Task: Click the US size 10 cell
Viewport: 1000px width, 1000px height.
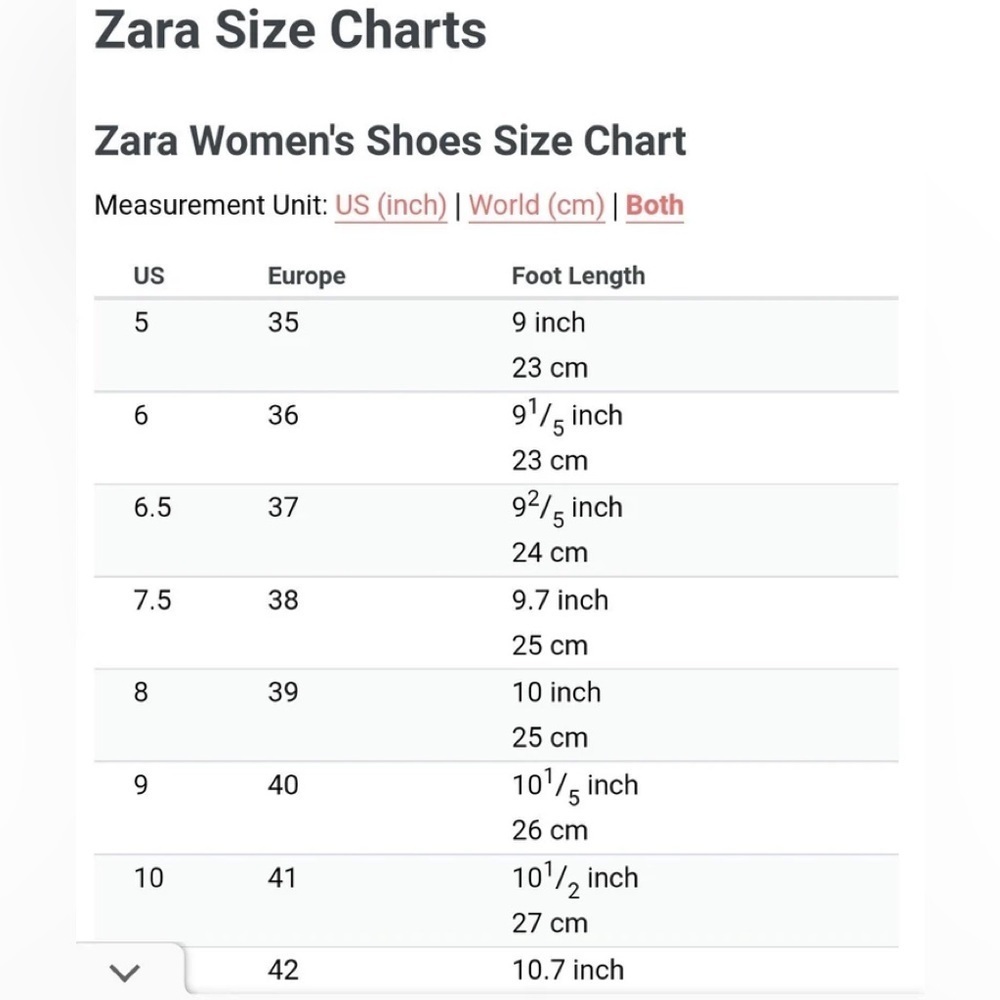Action: coord(149,878)
